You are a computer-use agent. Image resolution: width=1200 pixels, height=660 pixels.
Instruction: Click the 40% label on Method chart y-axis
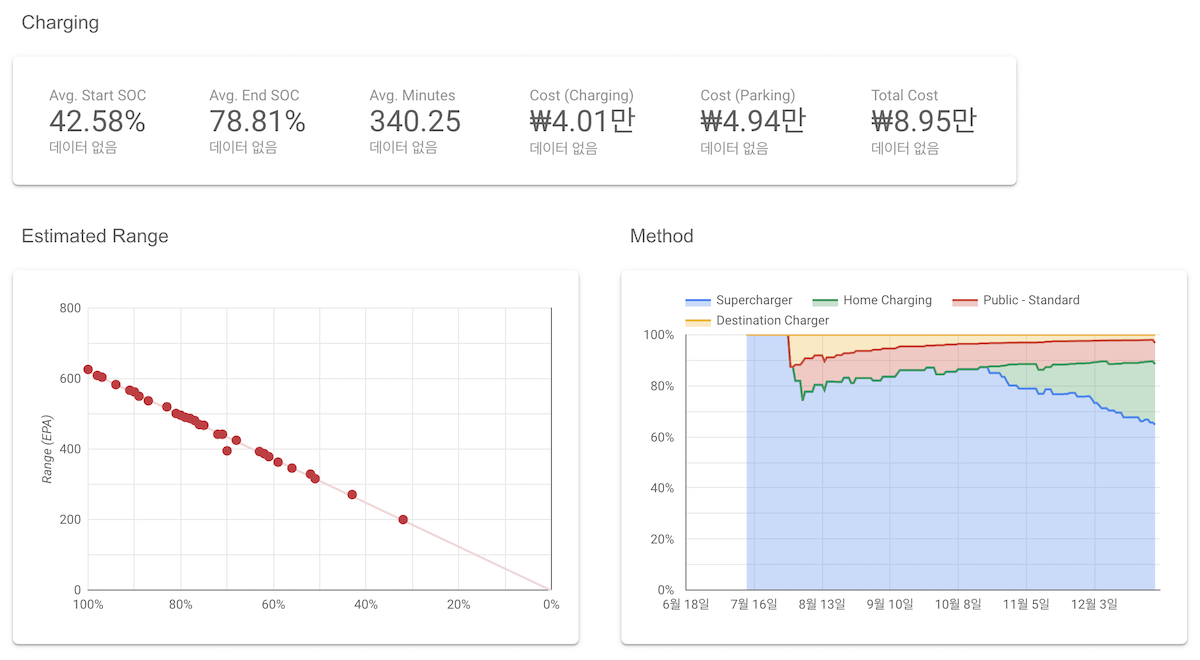pos(661,489)
